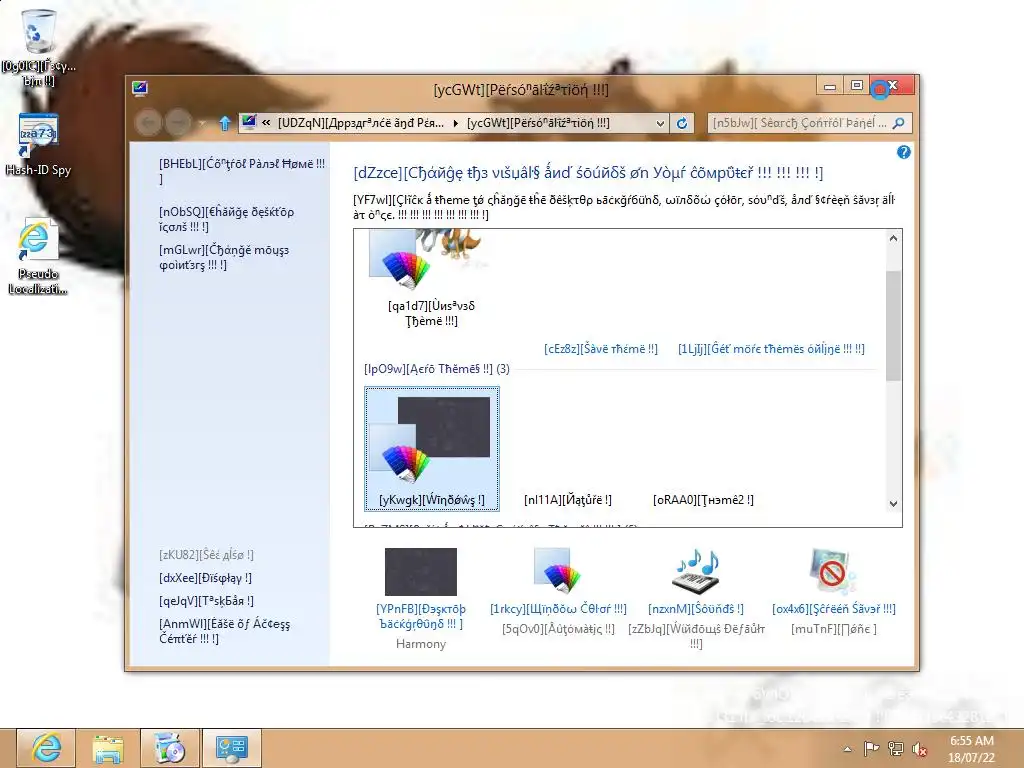
Task: Open Change mouse pointers link
Action: tap(223, 257)
